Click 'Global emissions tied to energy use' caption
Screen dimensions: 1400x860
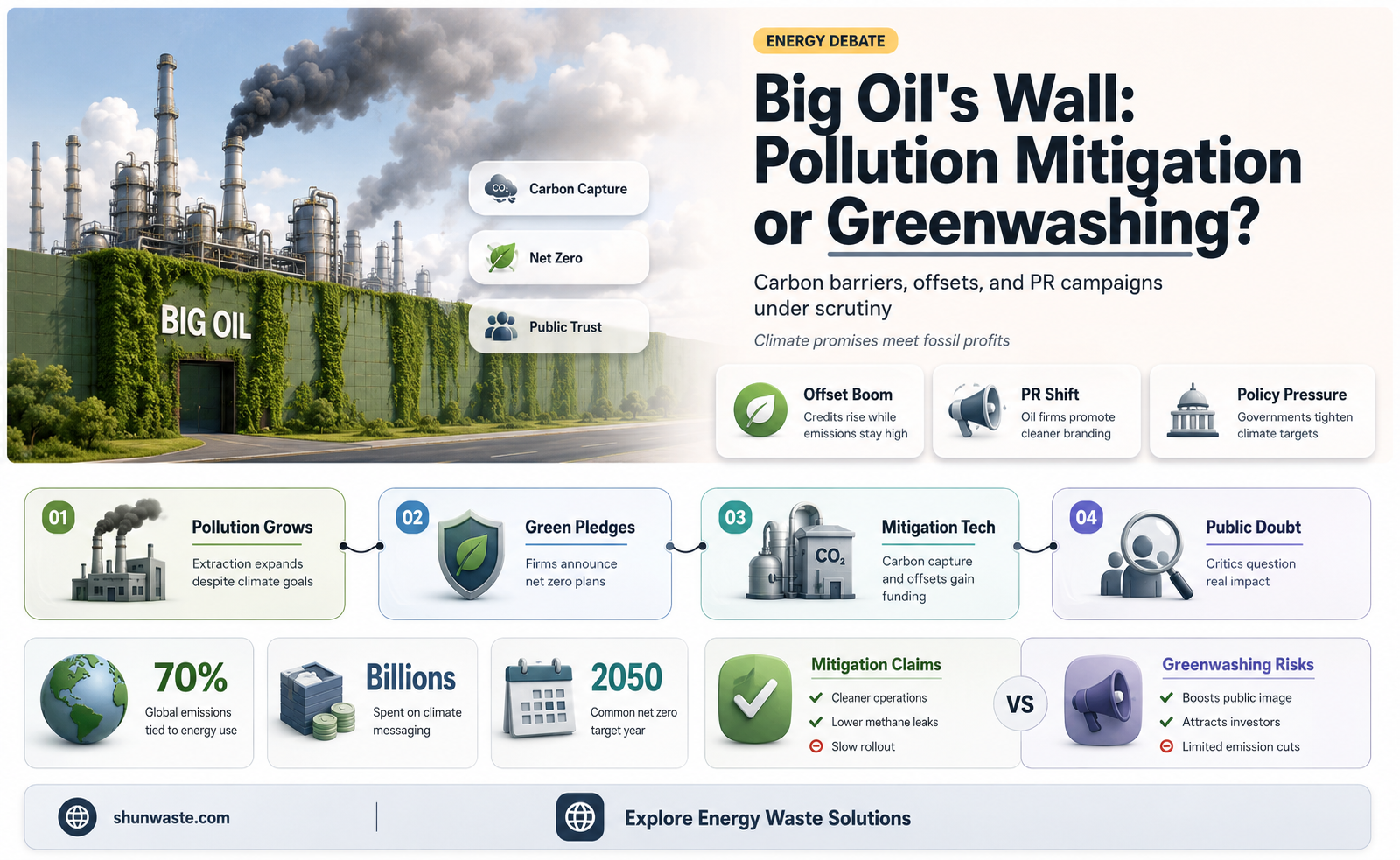tap(191, 721)
